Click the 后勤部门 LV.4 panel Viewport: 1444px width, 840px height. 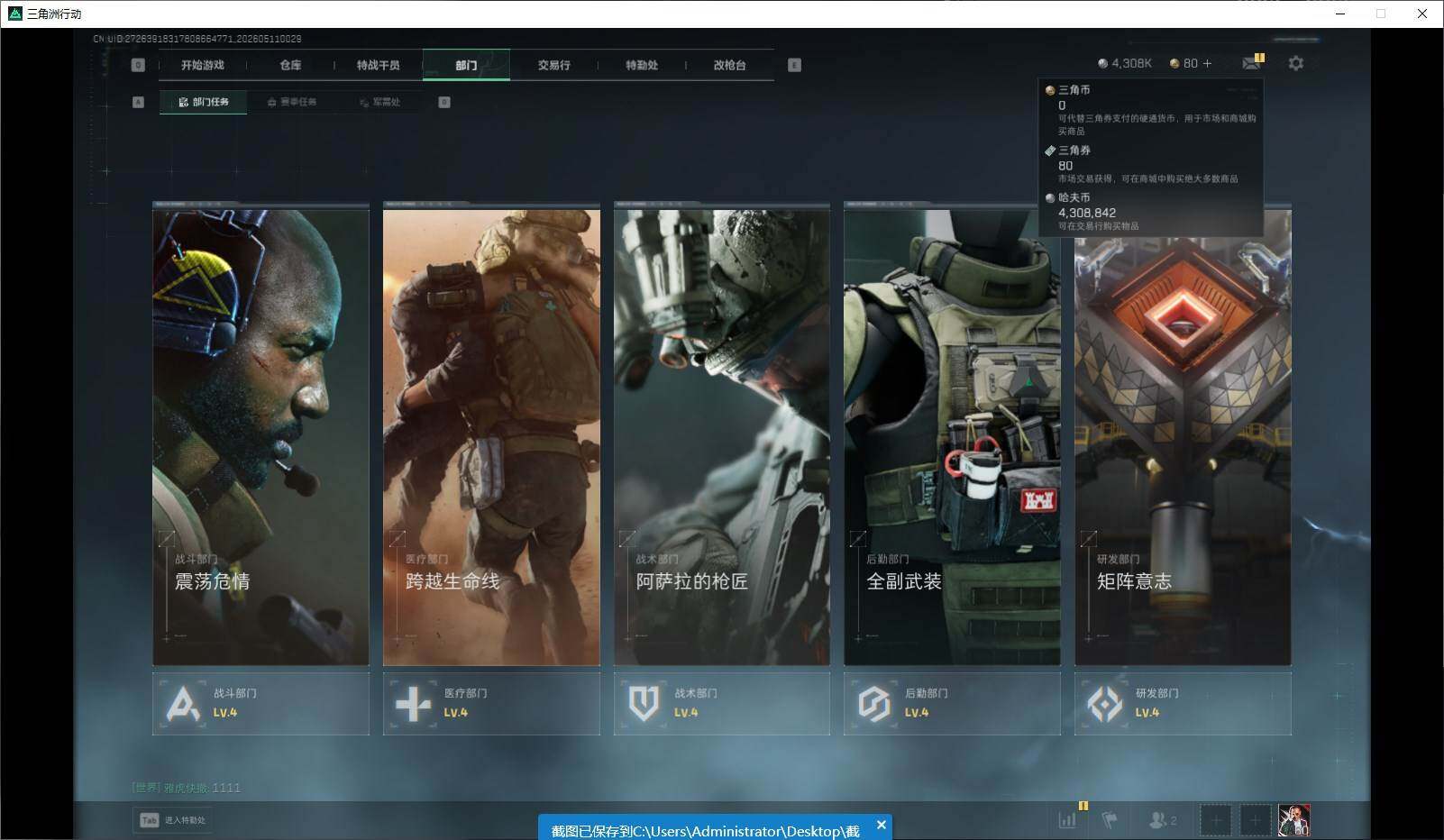952,703
